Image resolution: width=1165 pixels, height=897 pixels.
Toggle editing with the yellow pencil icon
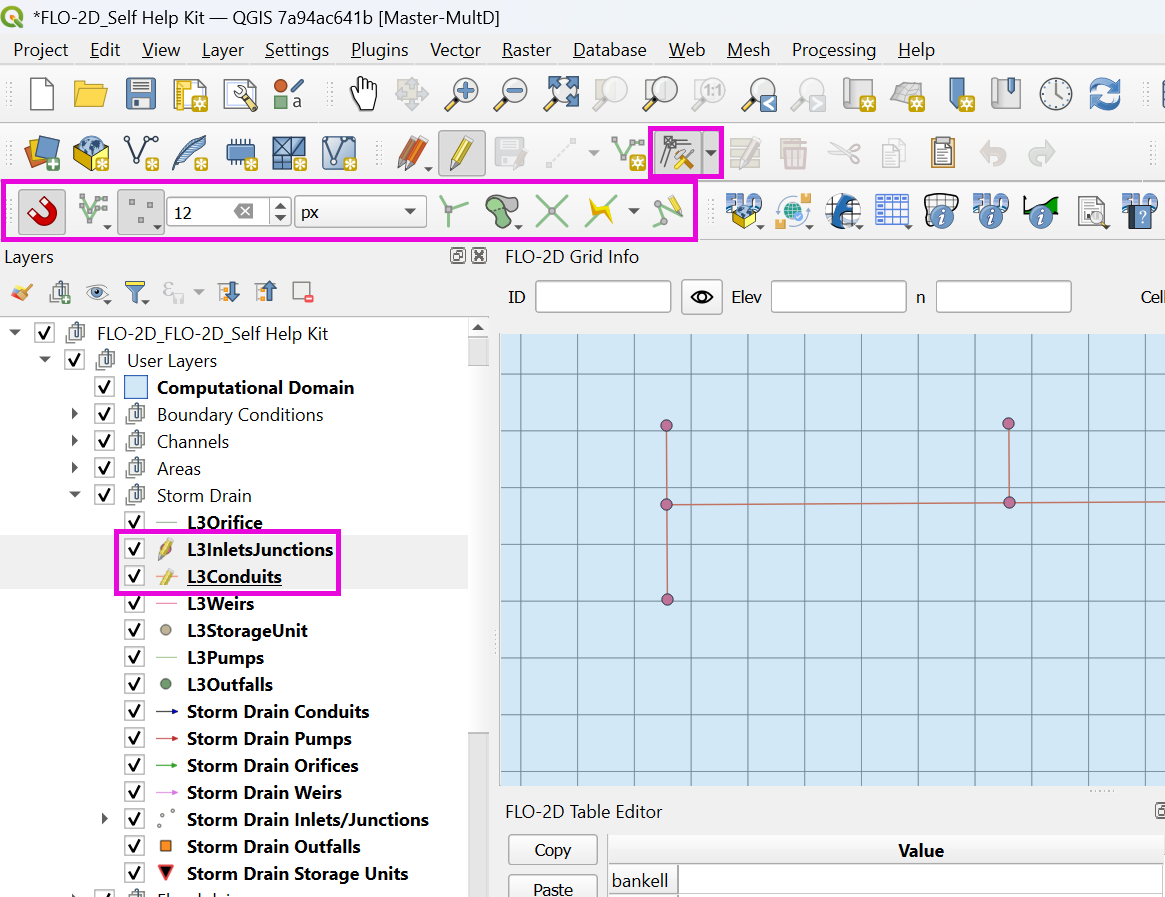pos(461,153)
